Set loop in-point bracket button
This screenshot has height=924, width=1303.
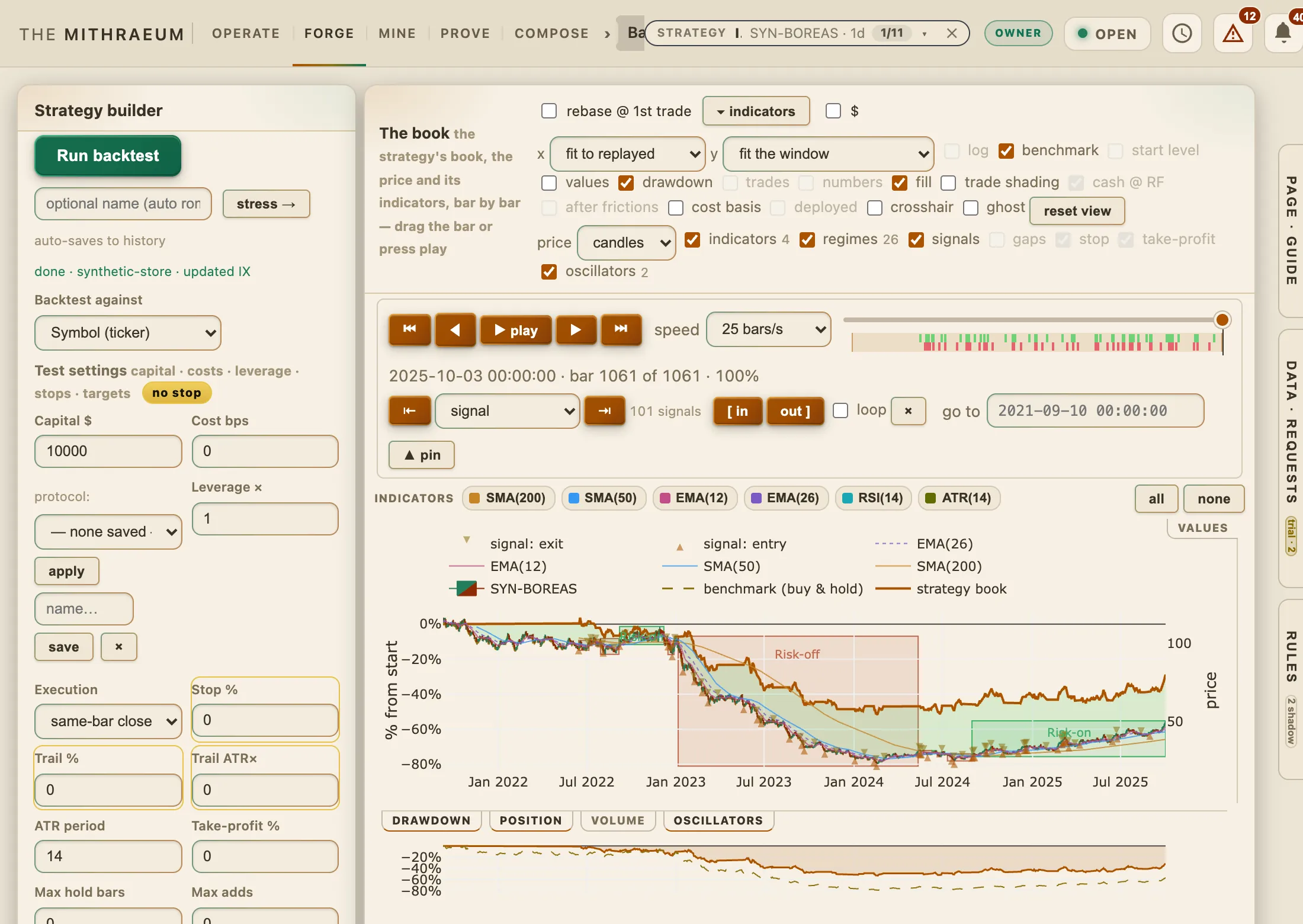click(x=737, y=411)
